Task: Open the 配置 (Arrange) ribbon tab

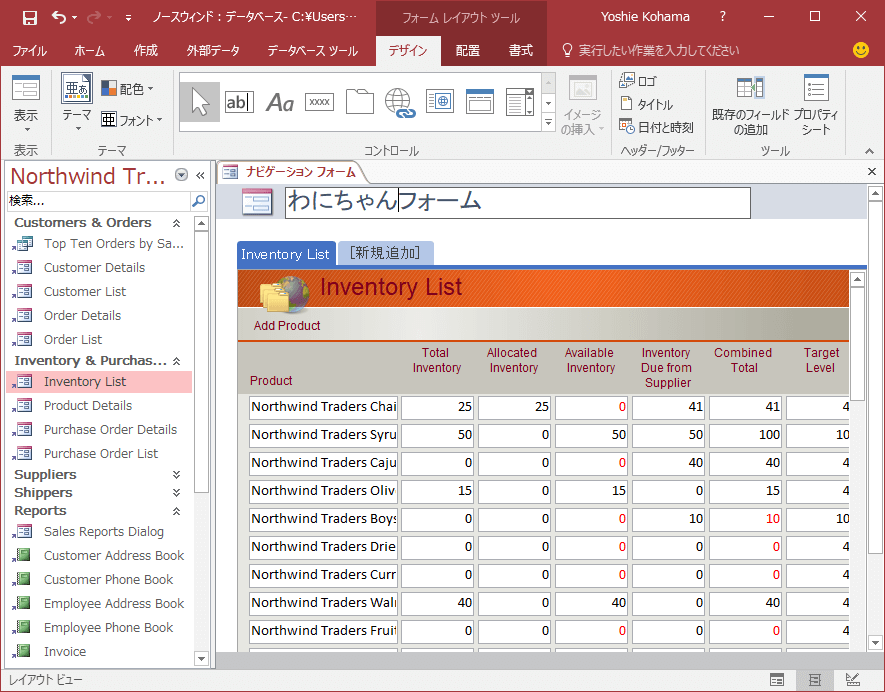Action: coord(467,51)
